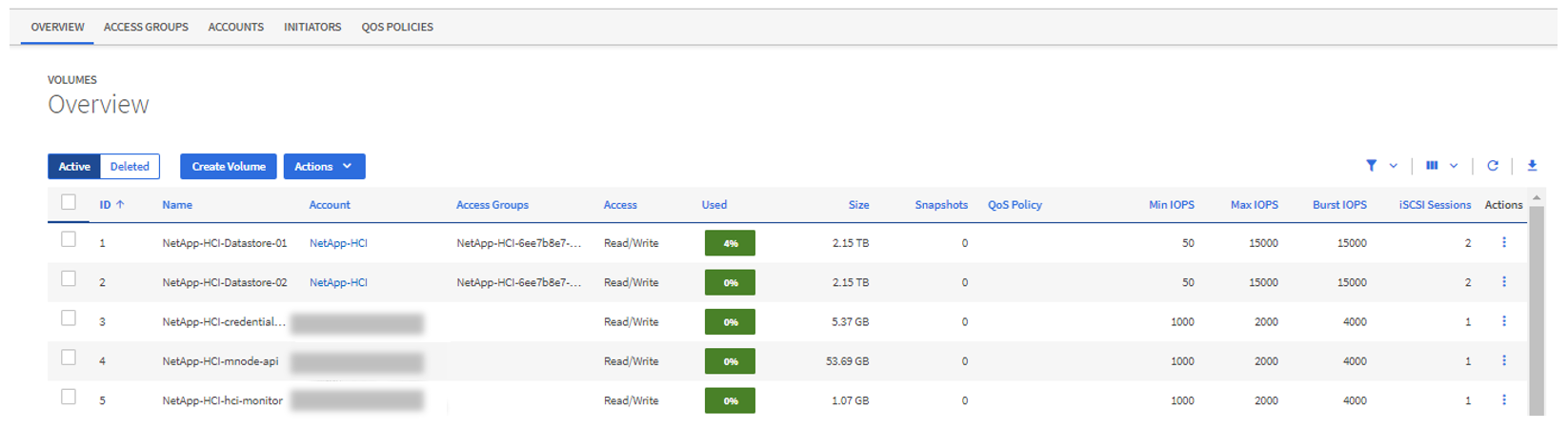1568x430 pixels.
Task: Expand the filter dropdown chevron
Action: 1394,166
